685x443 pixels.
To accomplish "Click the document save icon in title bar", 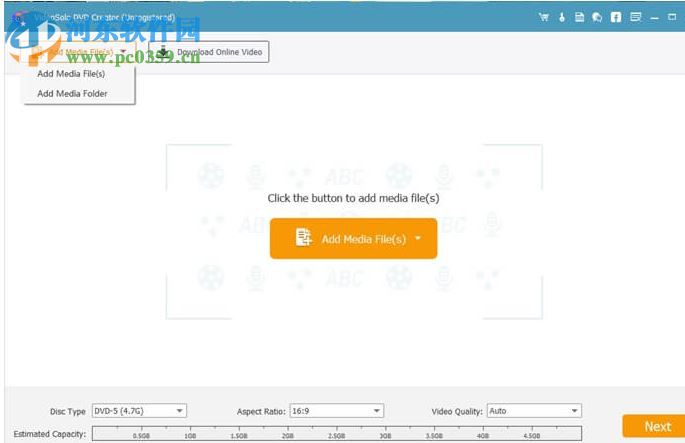I will [x=579, y=17].
